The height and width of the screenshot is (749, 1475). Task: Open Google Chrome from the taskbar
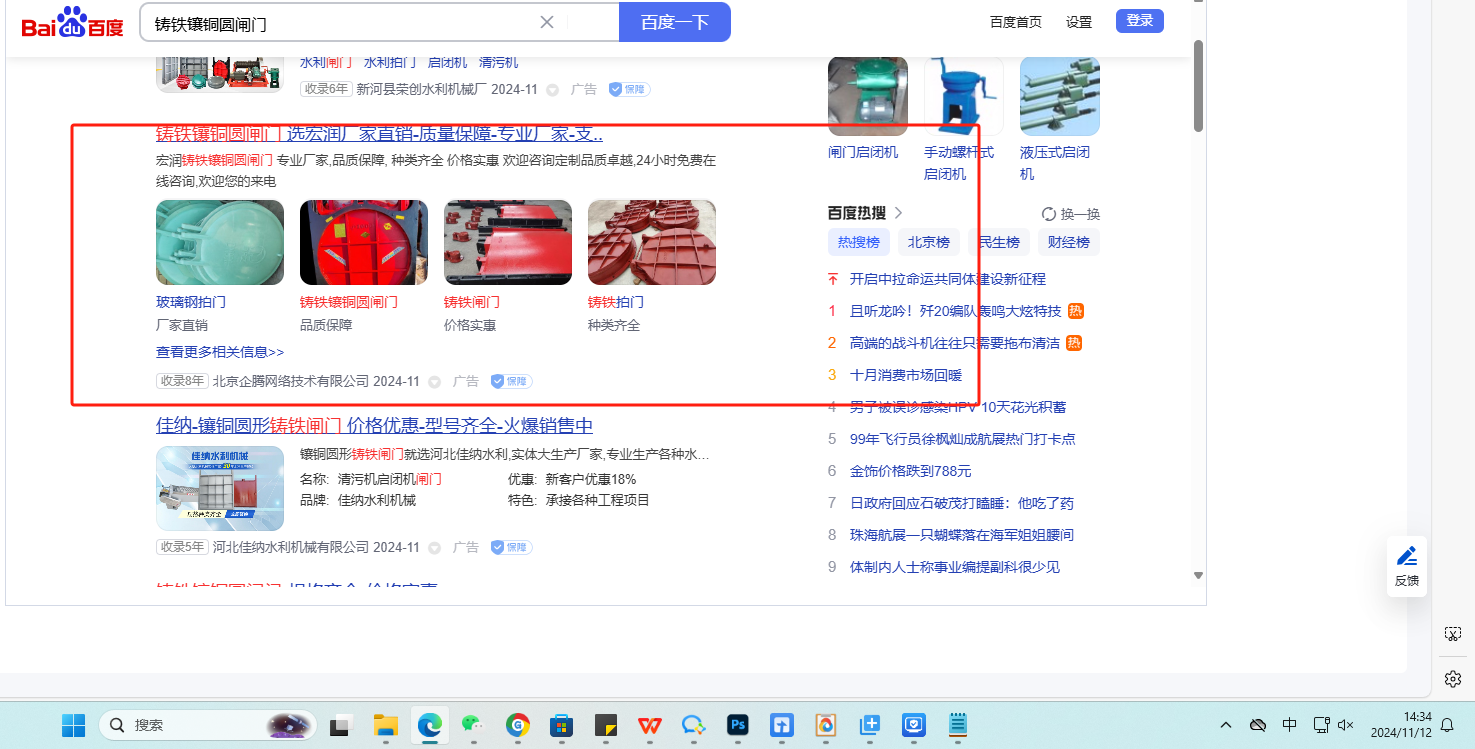[518, 725]
